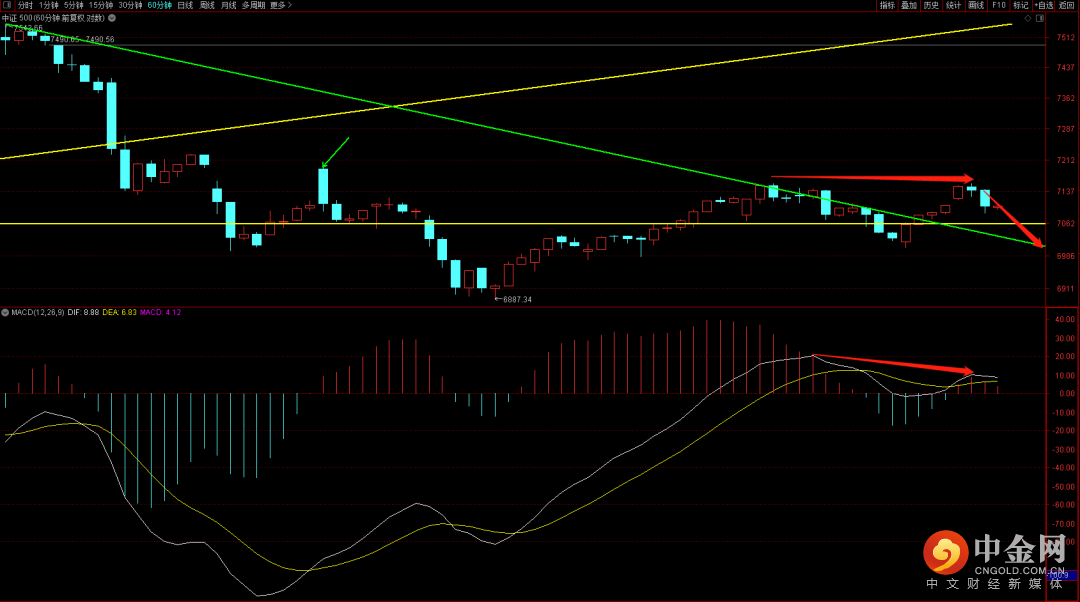
Task: Open the 指标 indicators button
Action: coord(887,5)
